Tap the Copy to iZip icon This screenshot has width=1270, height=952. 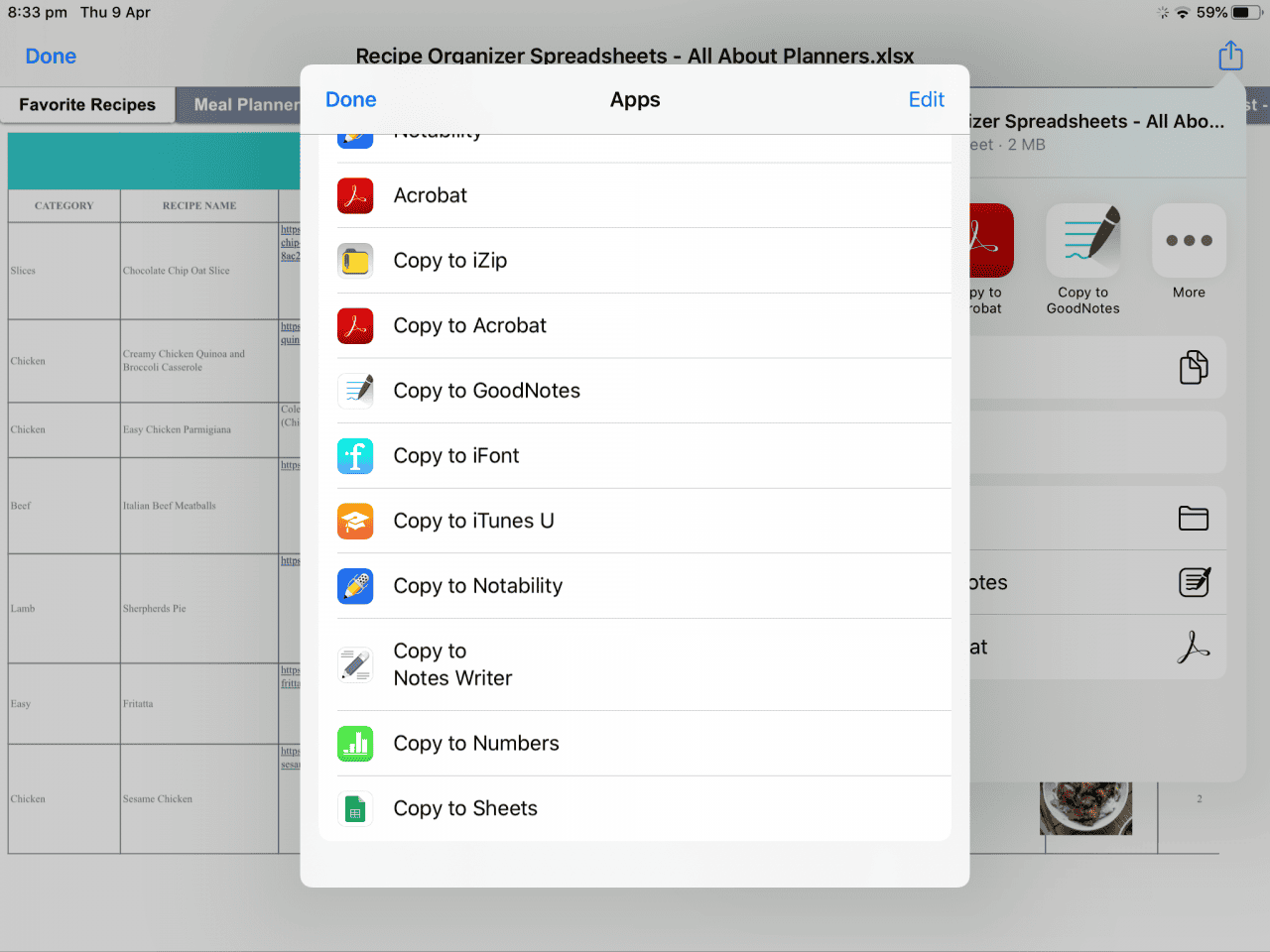point(355,260)
